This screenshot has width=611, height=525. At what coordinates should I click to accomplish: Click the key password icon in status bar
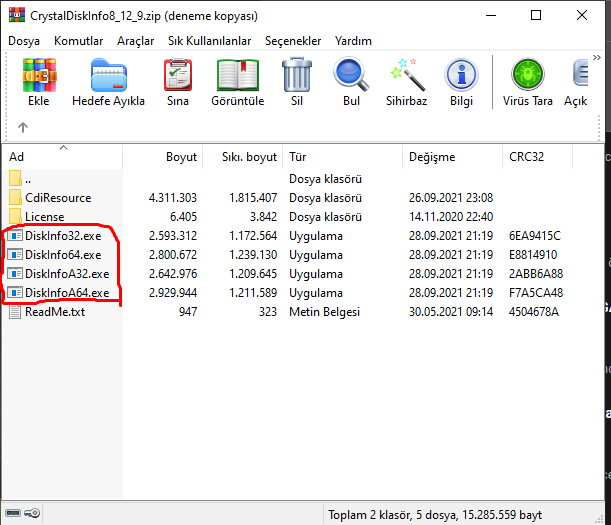[x=32, y=513]
